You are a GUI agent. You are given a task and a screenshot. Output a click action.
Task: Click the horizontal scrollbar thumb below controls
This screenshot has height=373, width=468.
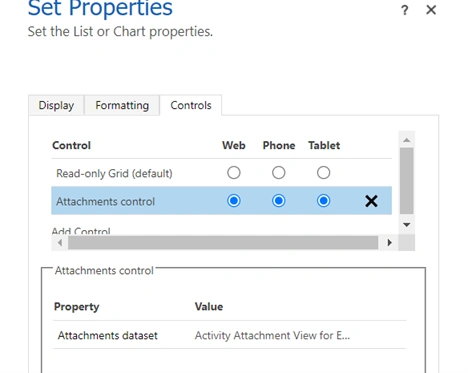pos(223,243)
